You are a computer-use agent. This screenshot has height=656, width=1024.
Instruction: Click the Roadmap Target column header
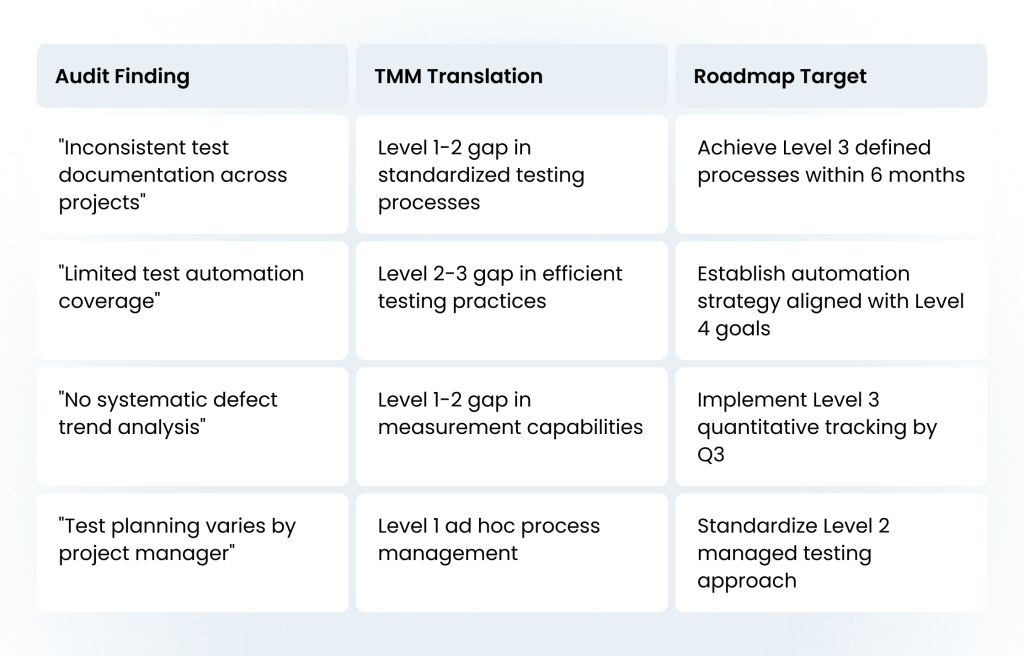pos(831,76)
